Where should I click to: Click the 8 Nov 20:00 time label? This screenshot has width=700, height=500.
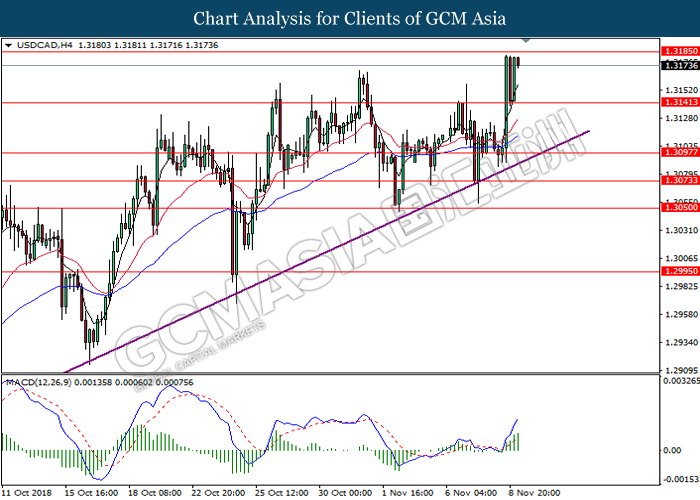tap(535, 493)
